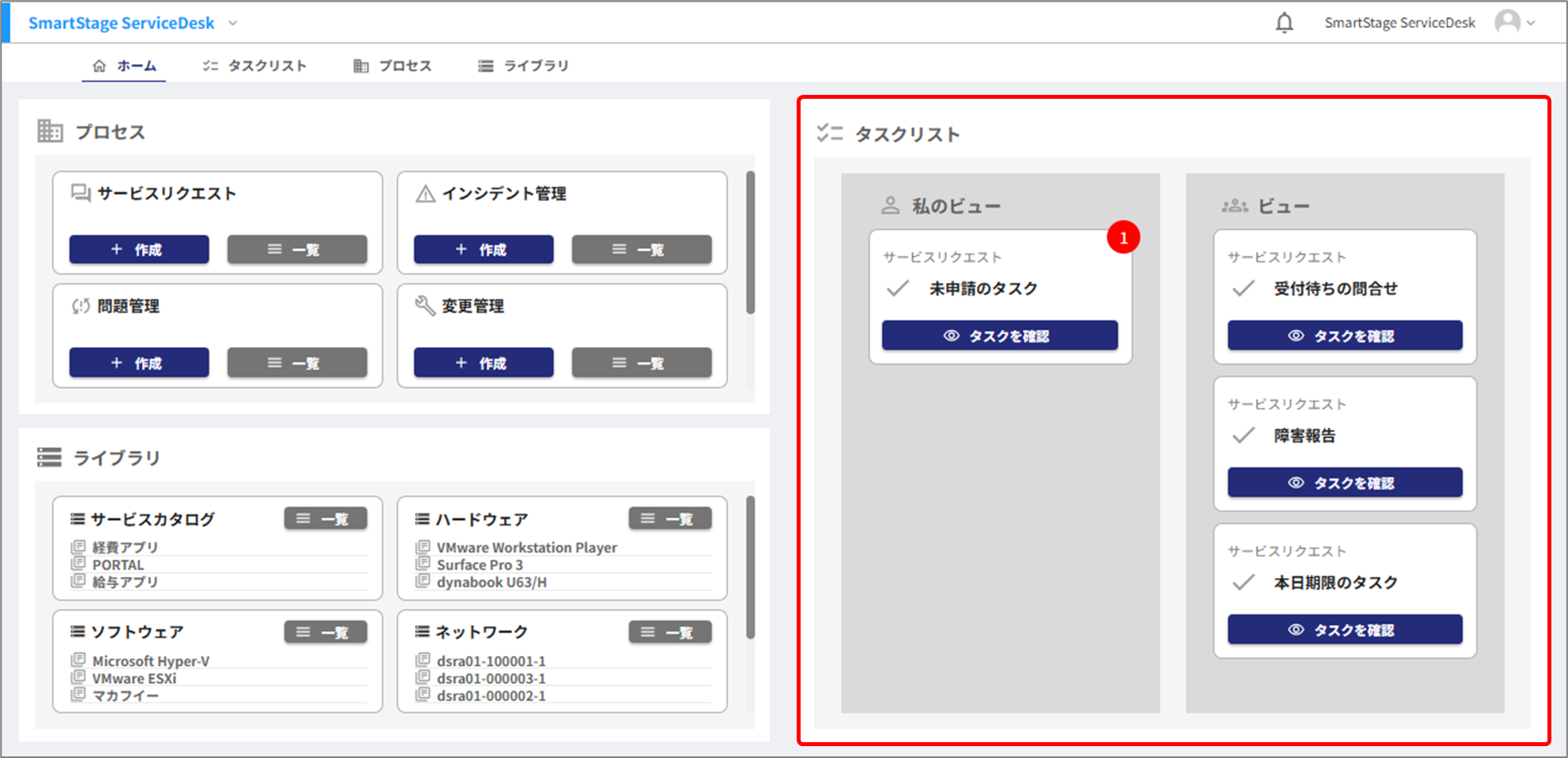Click the building icon in プロセス header
This screenshot has height=758, width=1568.
[x=50, y=131]
